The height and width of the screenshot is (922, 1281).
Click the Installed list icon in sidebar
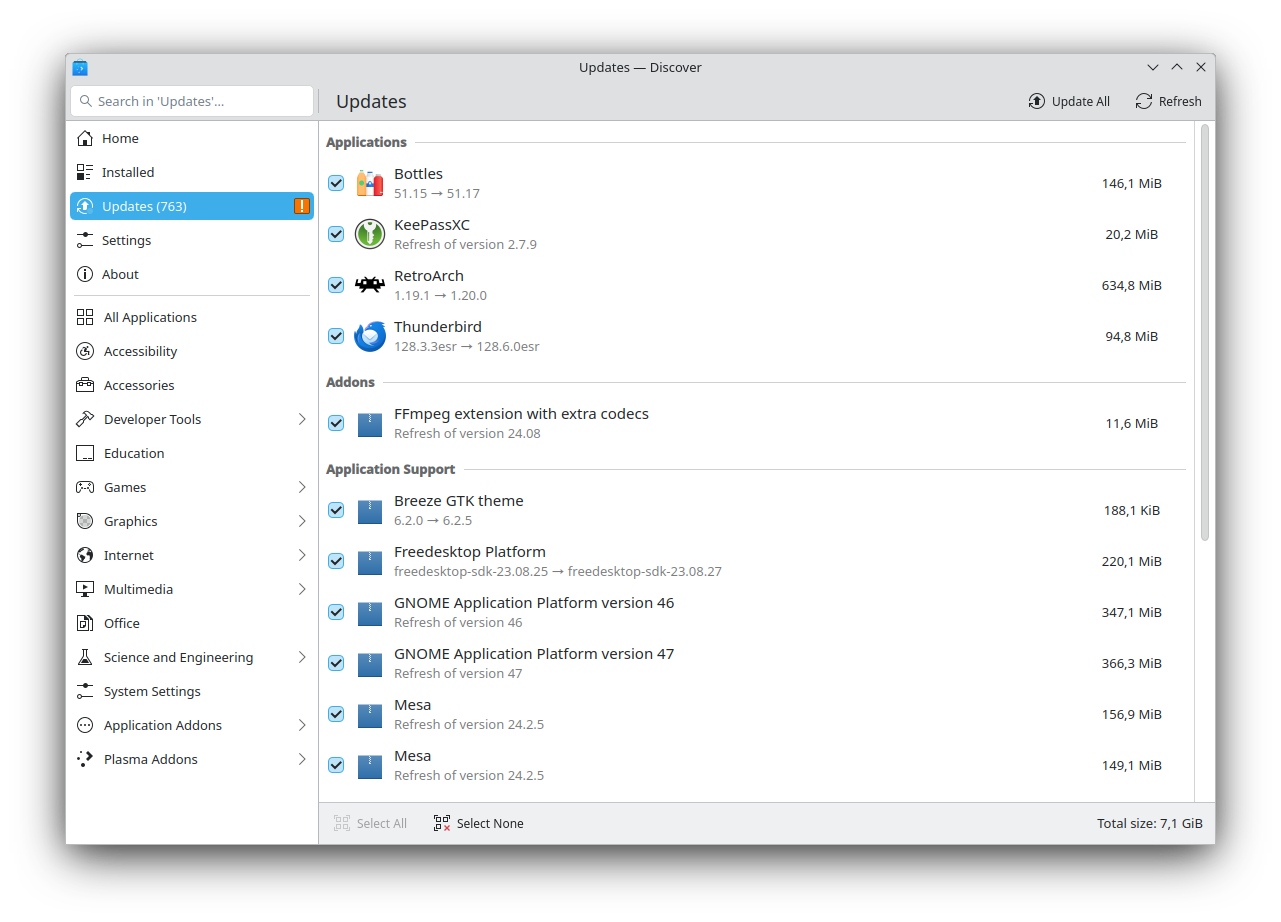[x=85, y=172]
